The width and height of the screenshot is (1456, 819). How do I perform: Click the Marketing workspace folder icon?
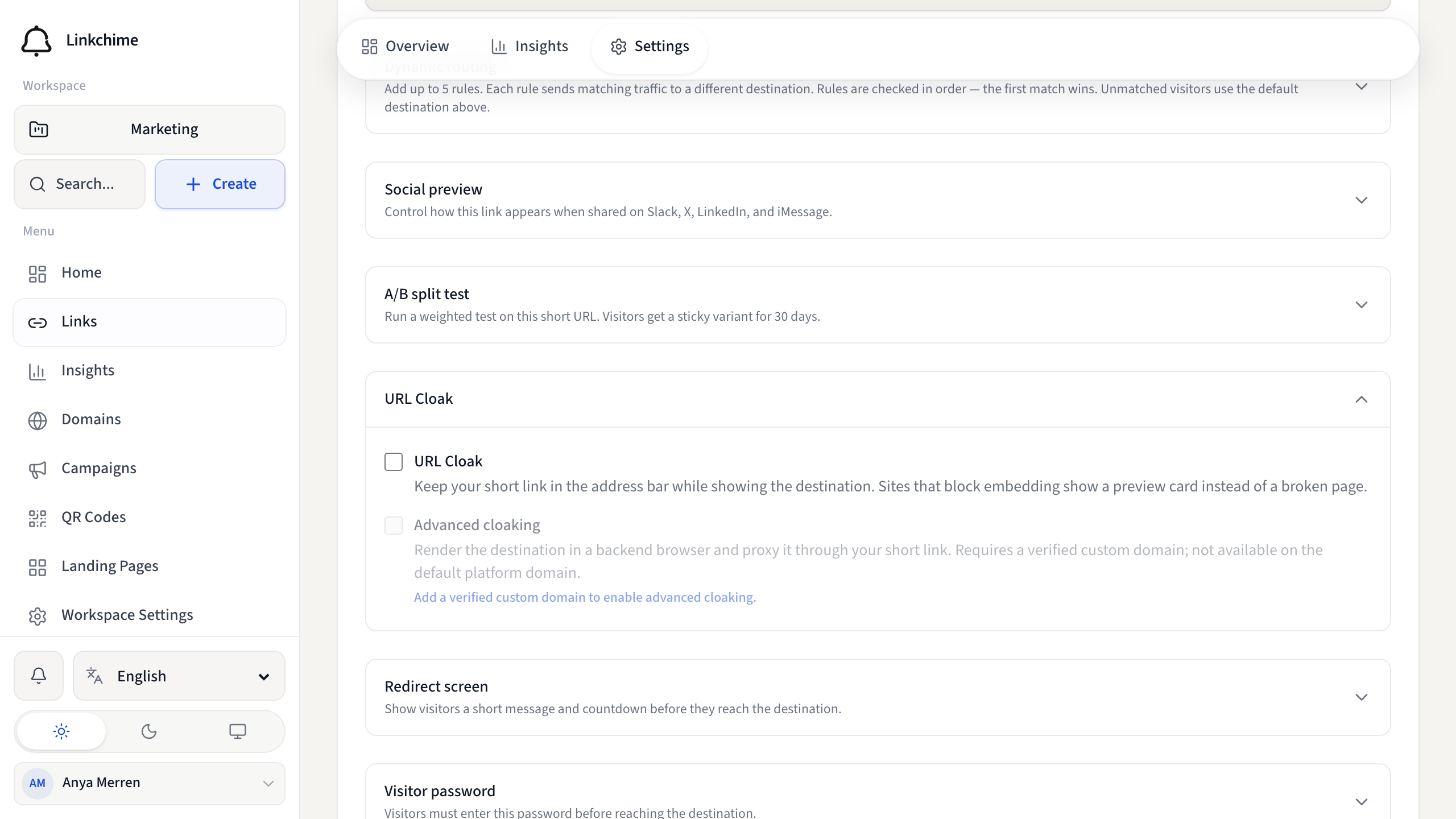point(39,130)
